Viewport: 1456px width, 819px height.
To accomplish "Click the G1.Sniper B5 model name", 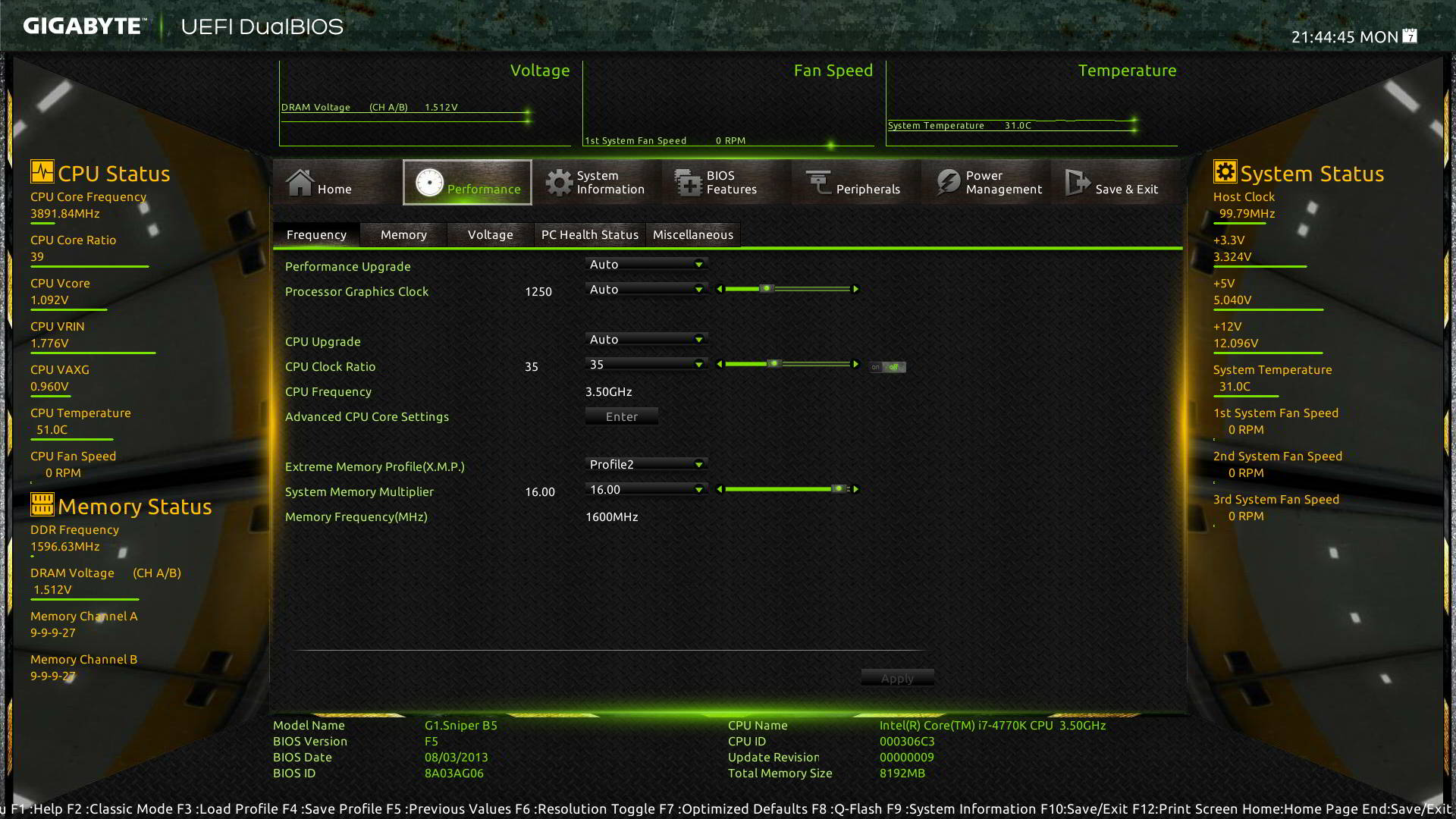I will click(x=461, y=725).
